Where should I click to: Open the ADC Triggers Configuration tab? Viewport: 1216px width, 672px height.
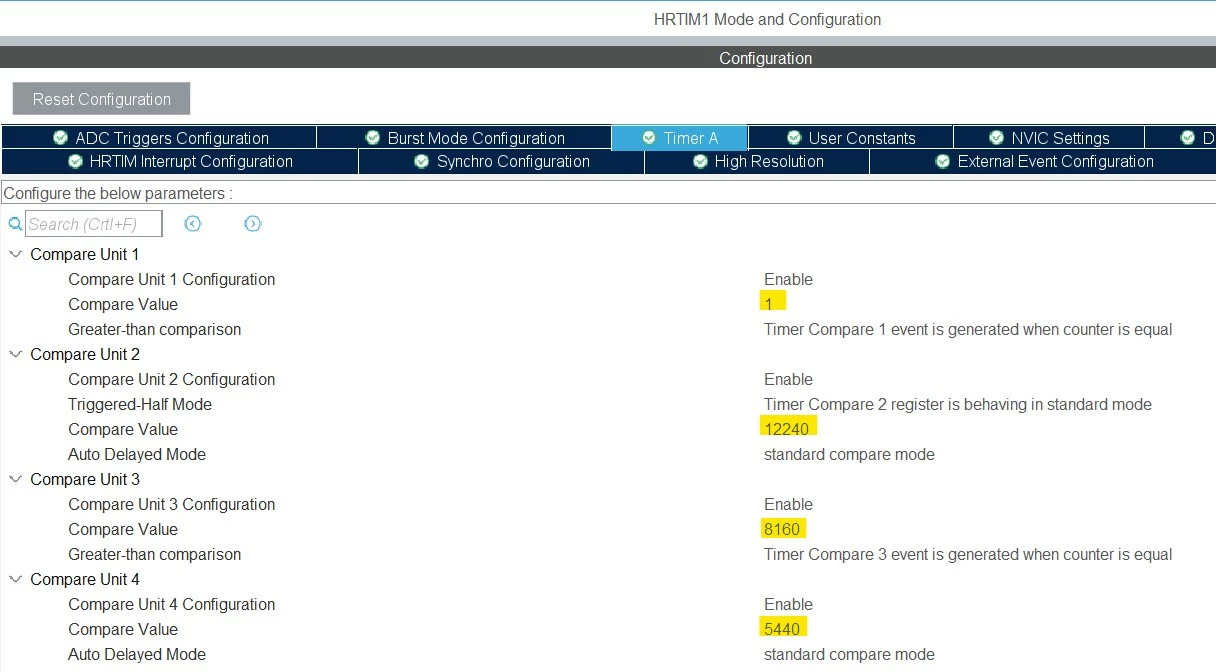pyautogui.click(x=160, y=138)
